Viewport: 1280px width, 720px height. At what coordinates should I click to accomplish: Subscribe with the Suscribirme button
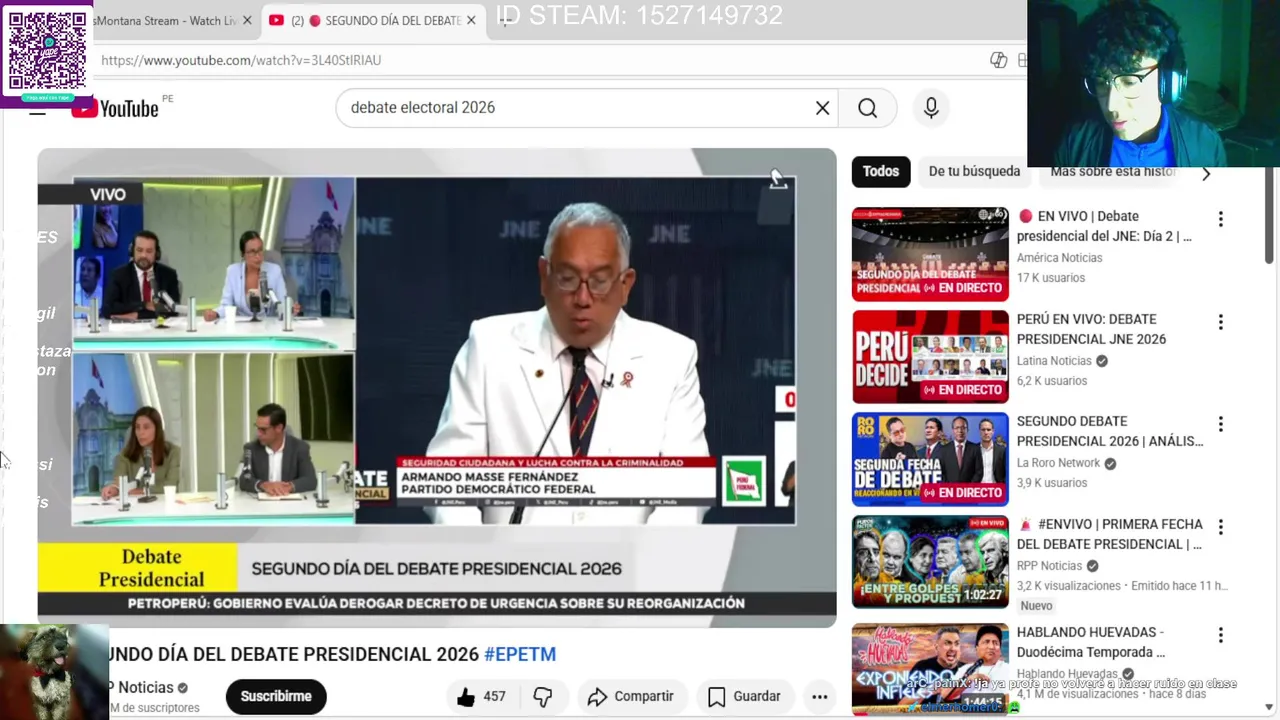[x=276, y=697]
